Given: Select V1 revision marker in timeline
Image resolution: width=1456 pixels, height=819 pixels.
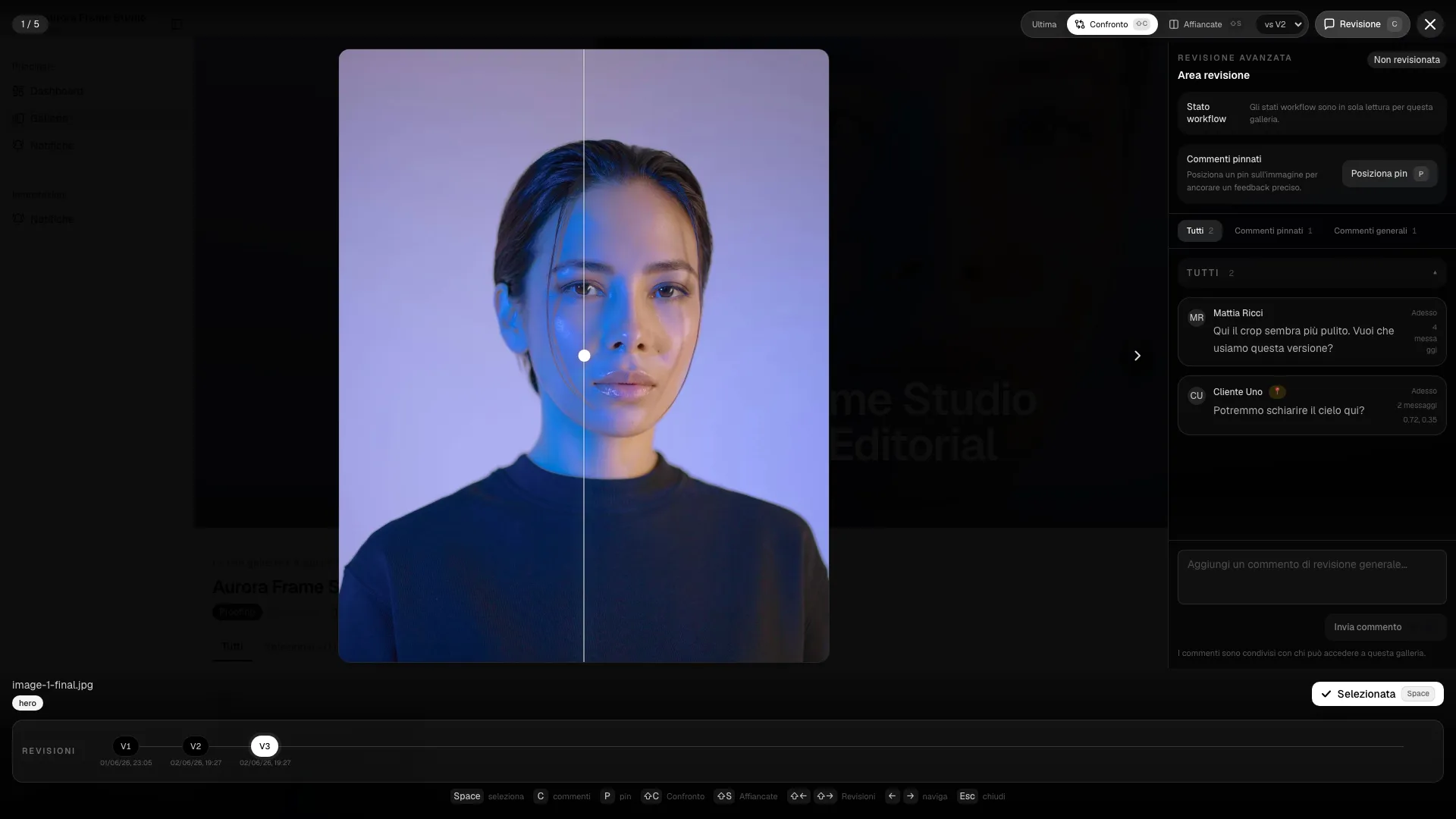Looking at the screenshot, I should click(126, 746).
